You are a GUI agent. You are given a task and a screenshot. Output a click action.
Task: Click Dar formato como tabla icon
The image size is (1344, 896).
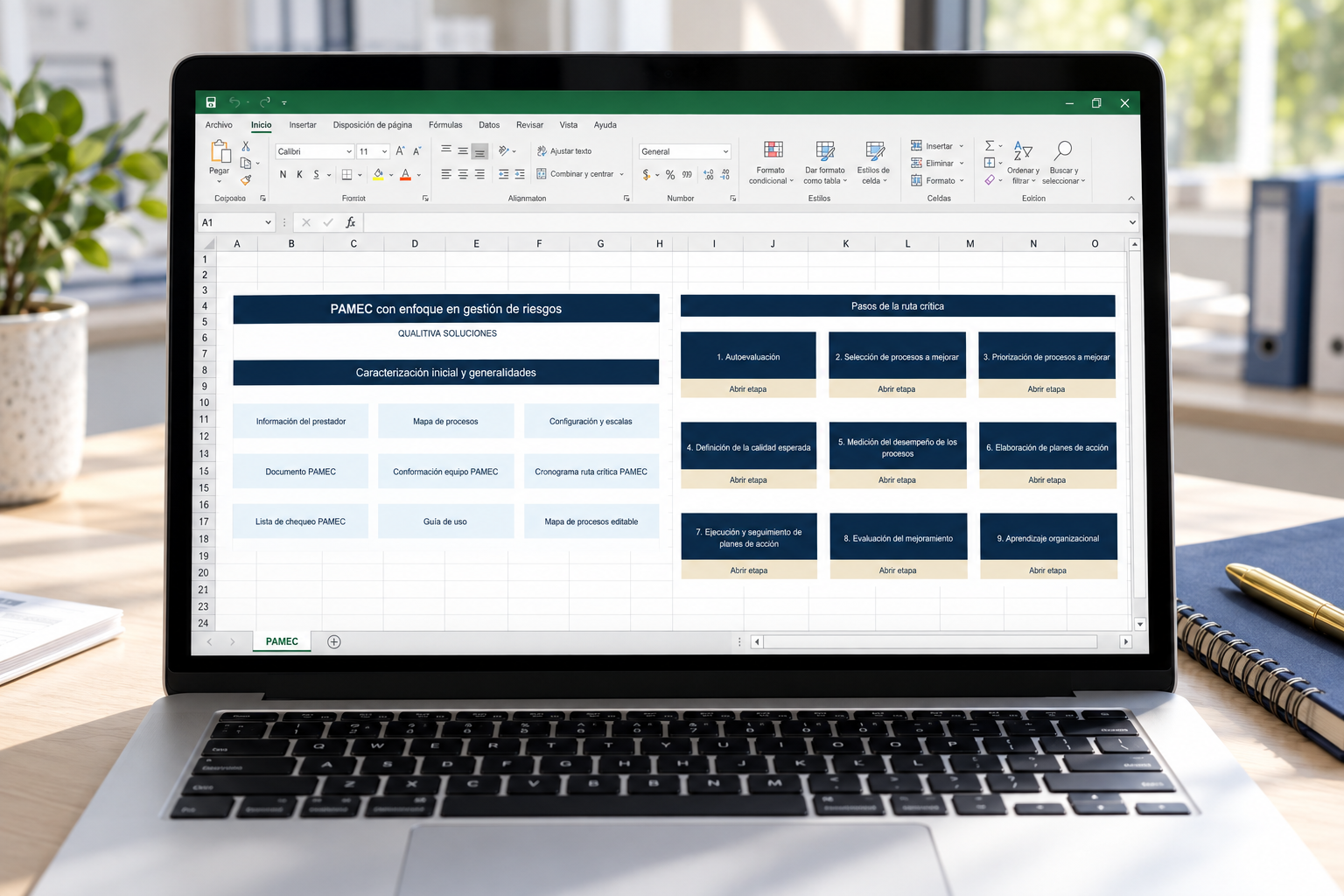(825, 150)
